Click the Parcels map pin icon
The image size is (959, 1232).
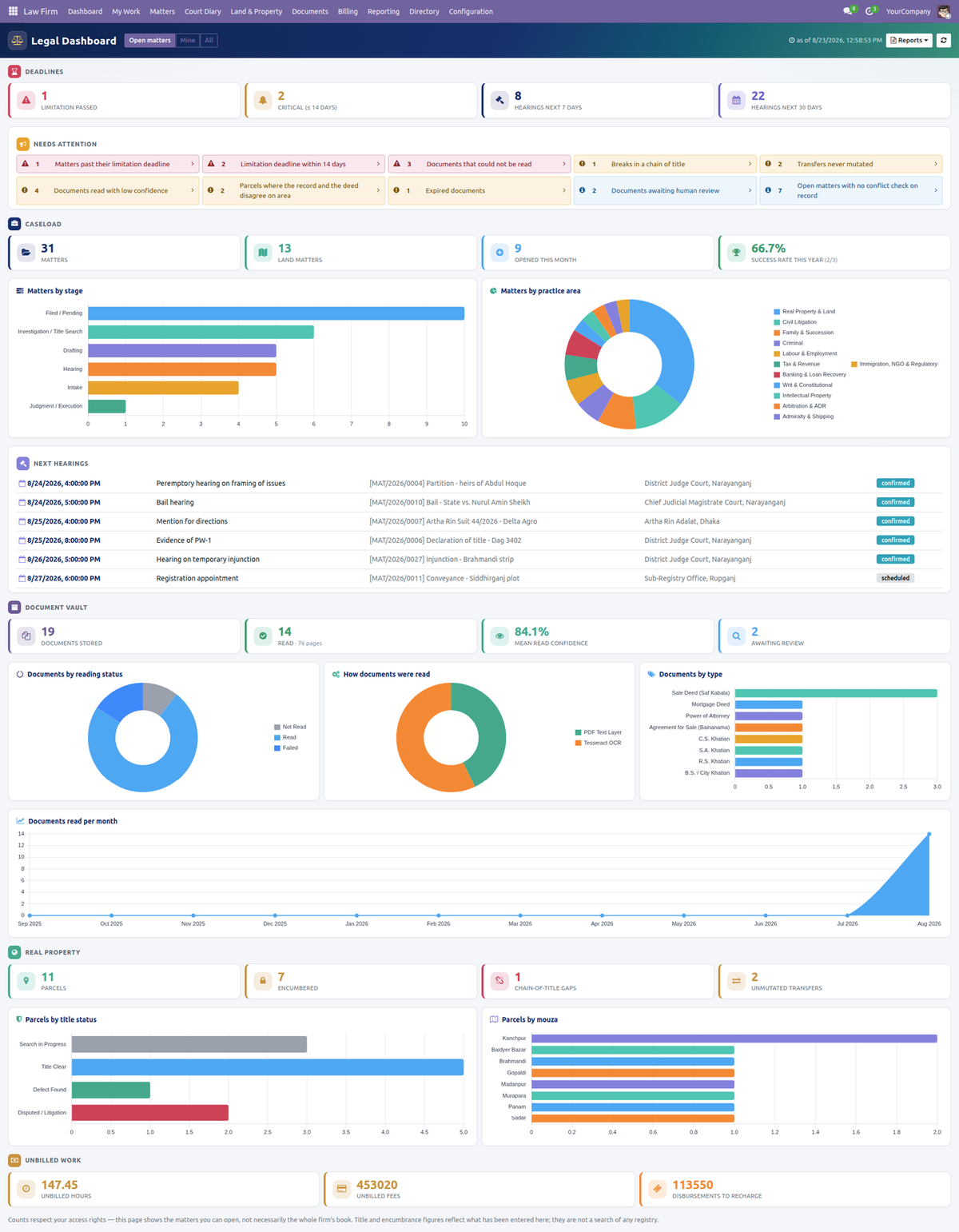point(26,981)
